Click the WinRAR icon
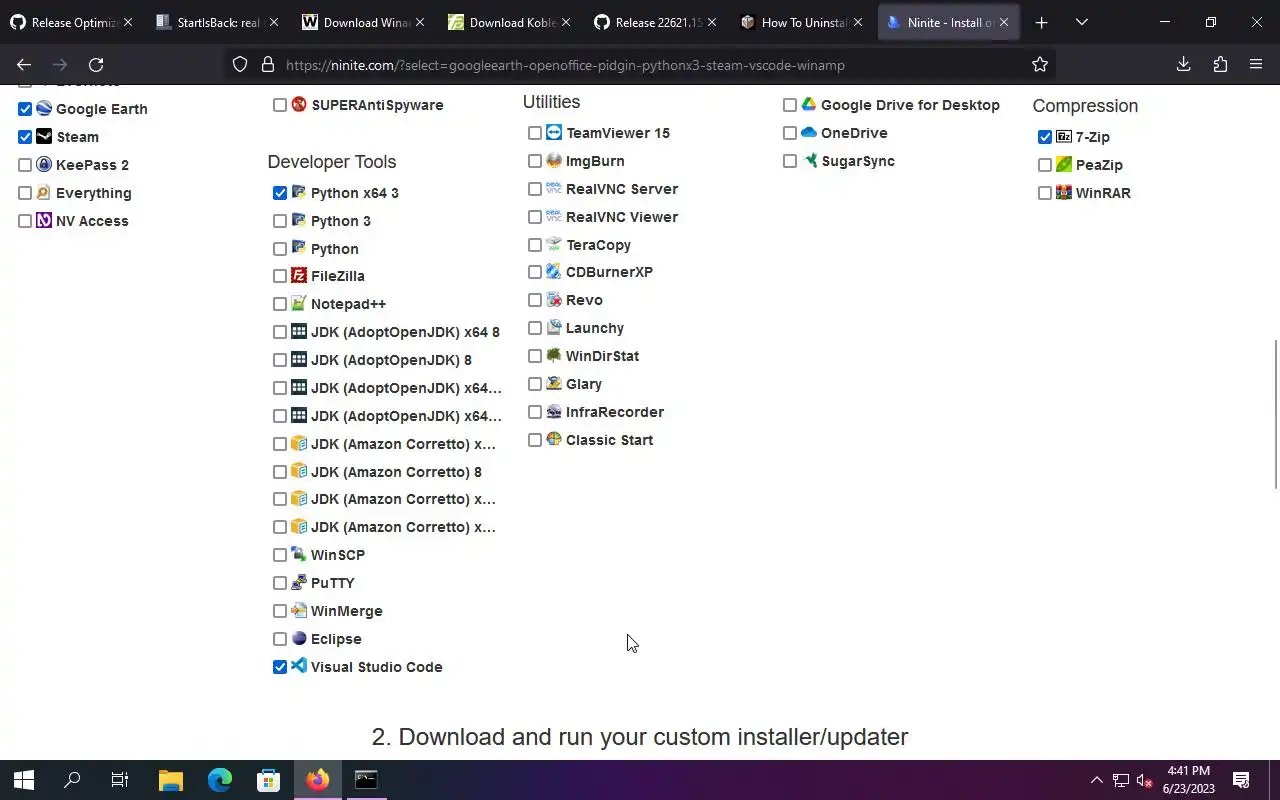The width and height of the screenshot is (1280, 800). point(1064,192)
